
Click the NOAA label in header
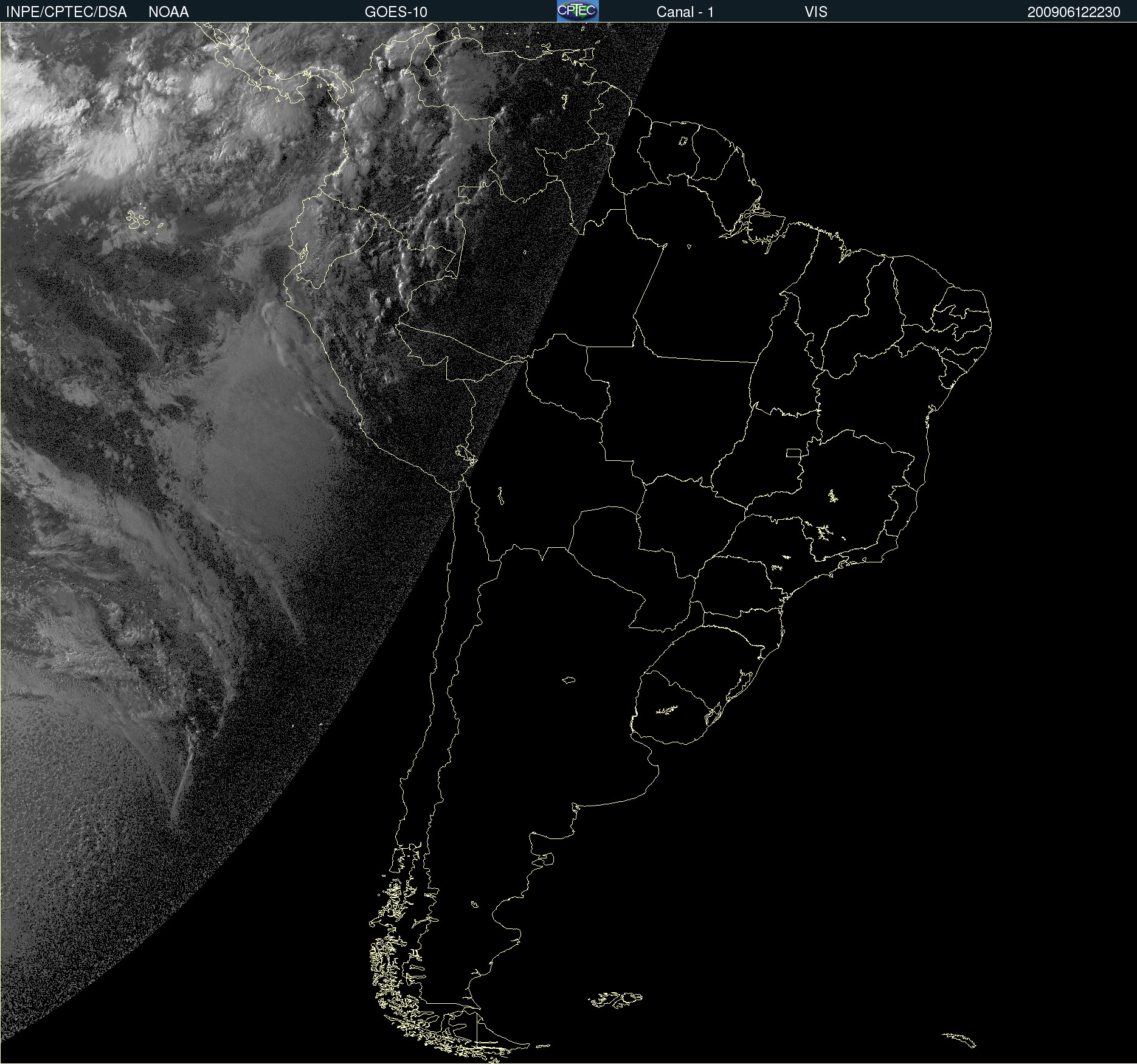[168, 12]
